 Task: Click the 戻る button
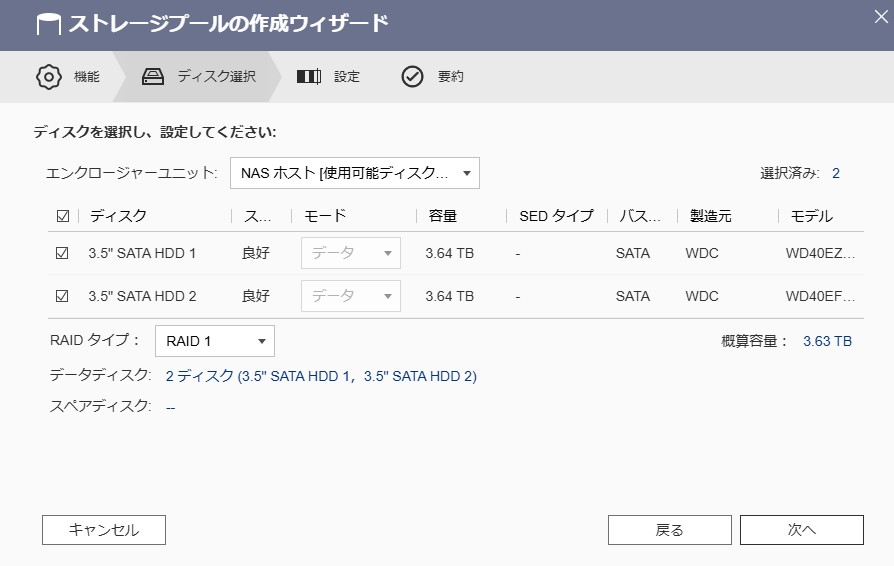669,530
